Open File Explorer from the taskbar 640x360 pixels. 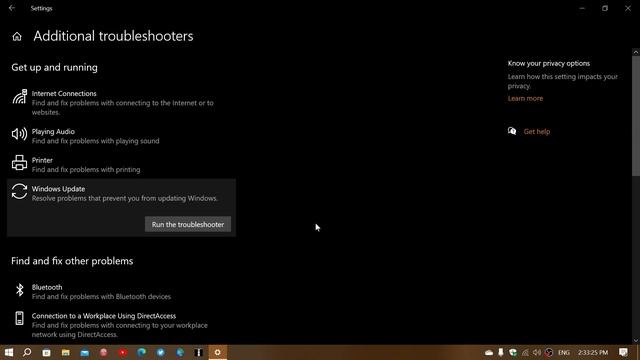coord(65,352)
